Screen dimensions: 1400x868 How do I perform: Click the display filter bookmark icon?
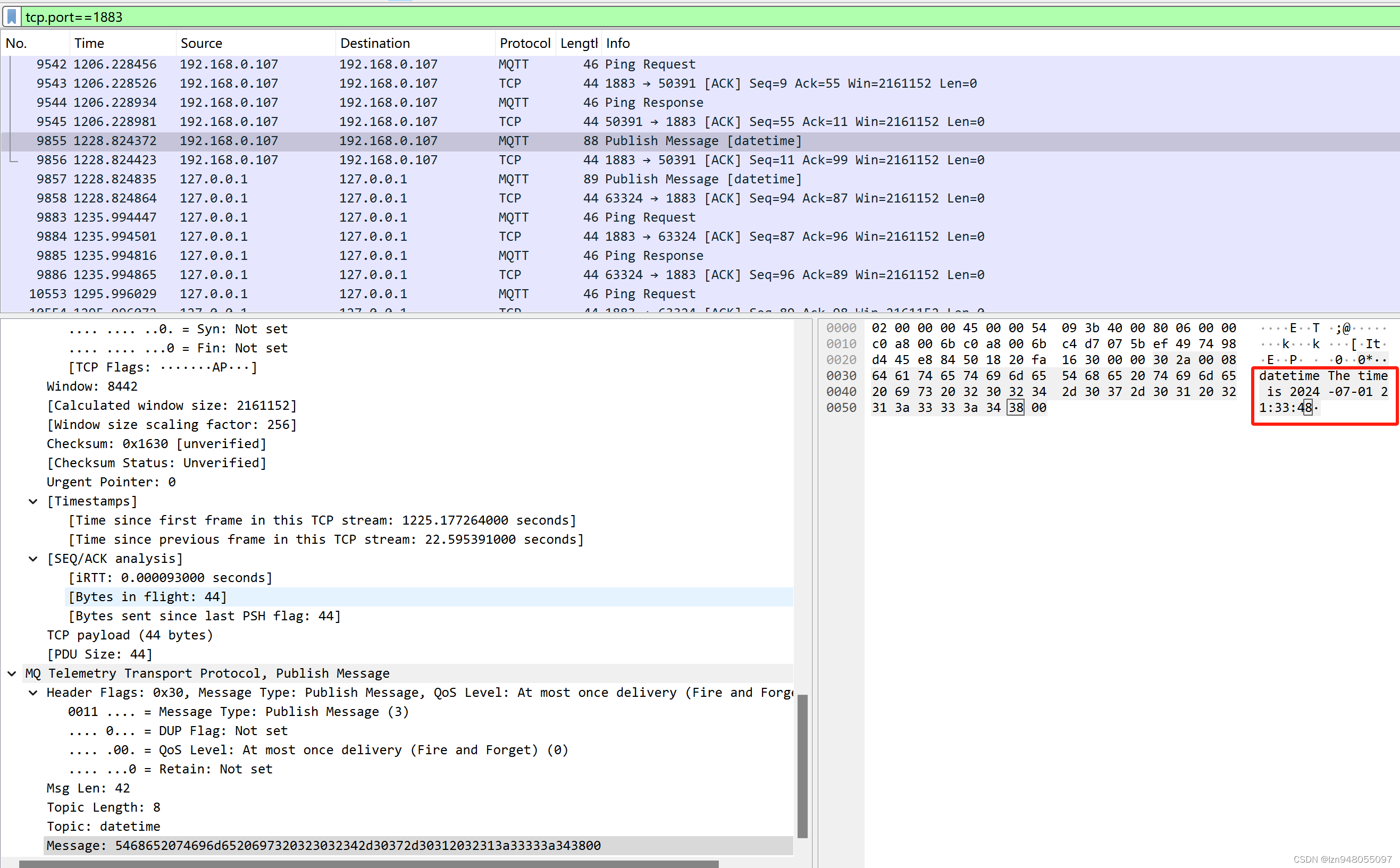(12, 16)
